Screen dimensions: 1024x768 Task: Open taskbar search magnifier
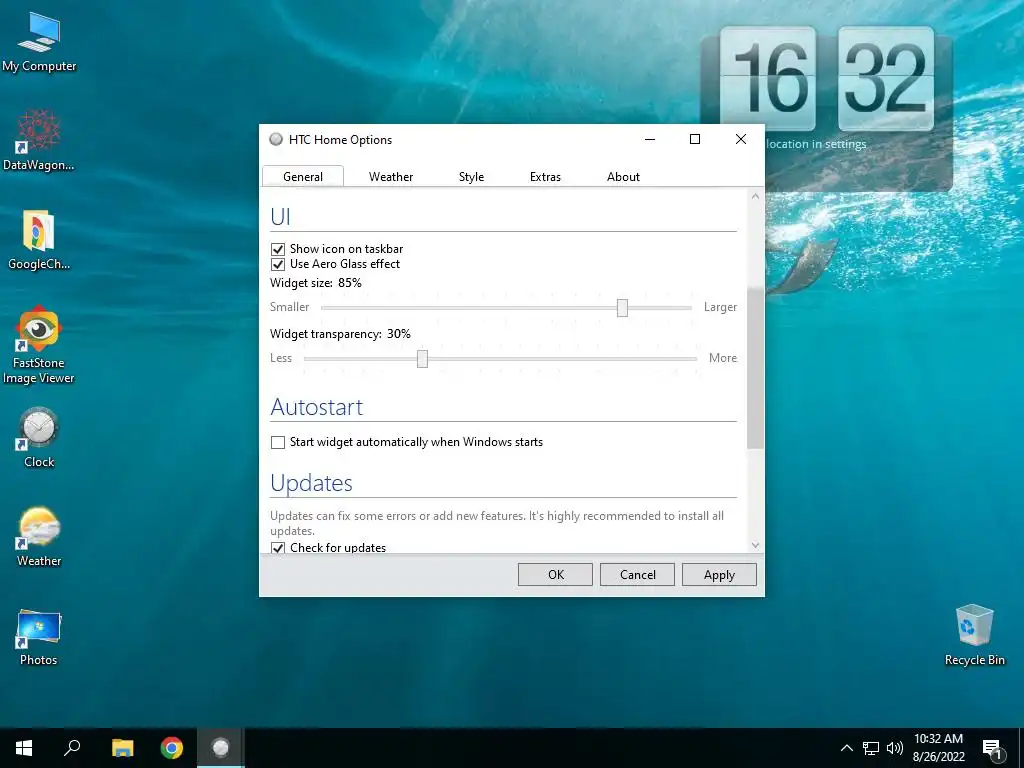[72, 748]
